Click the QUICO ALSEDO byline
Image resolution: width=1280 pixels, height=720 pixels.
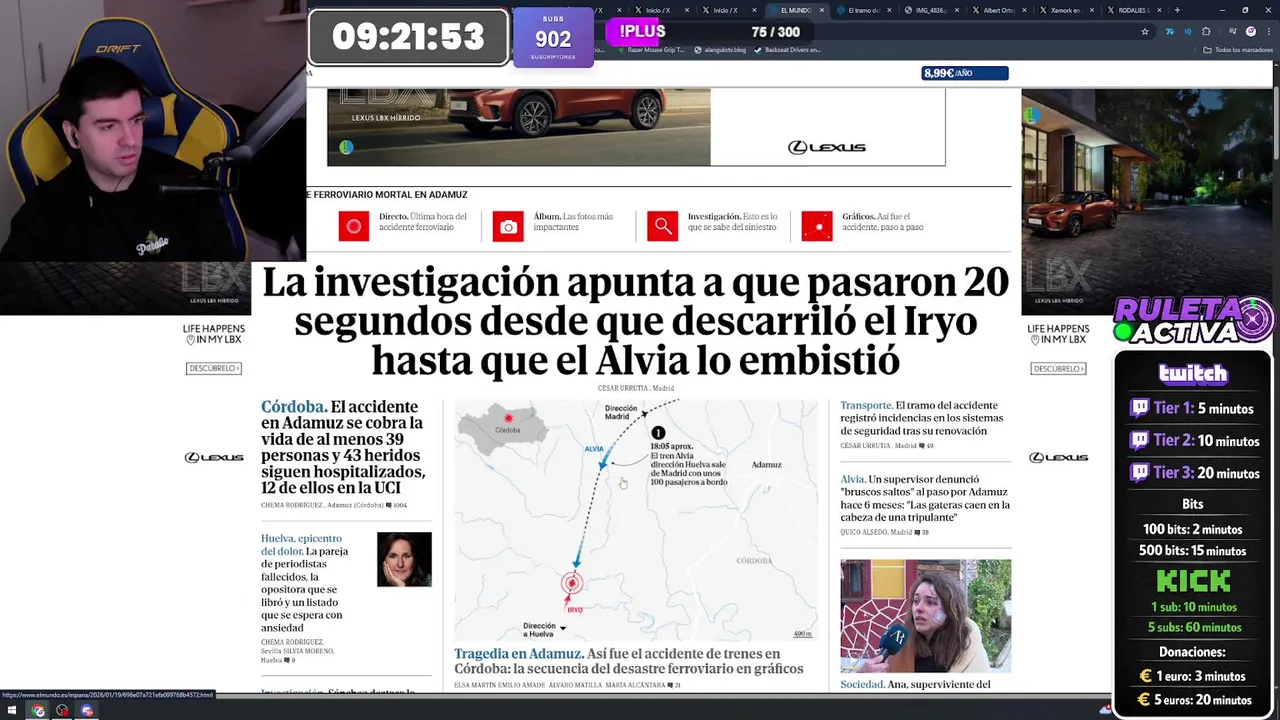point(863,532)
